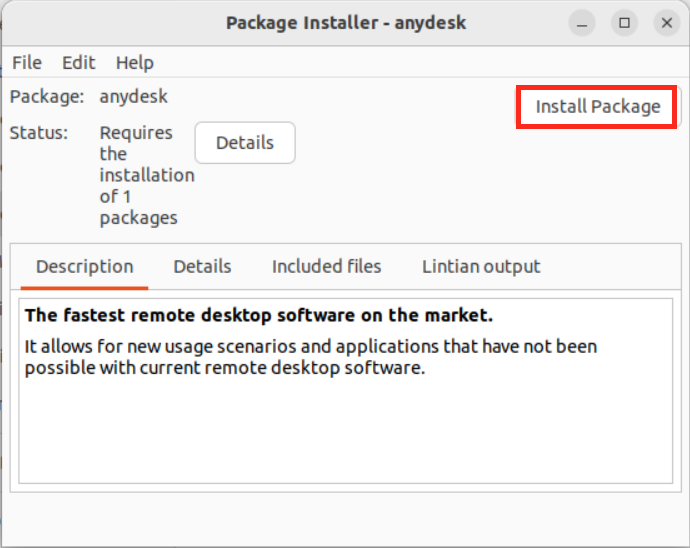Close the Package Installer window
This screenshot has height=548, width=690.
coord(667,23)
